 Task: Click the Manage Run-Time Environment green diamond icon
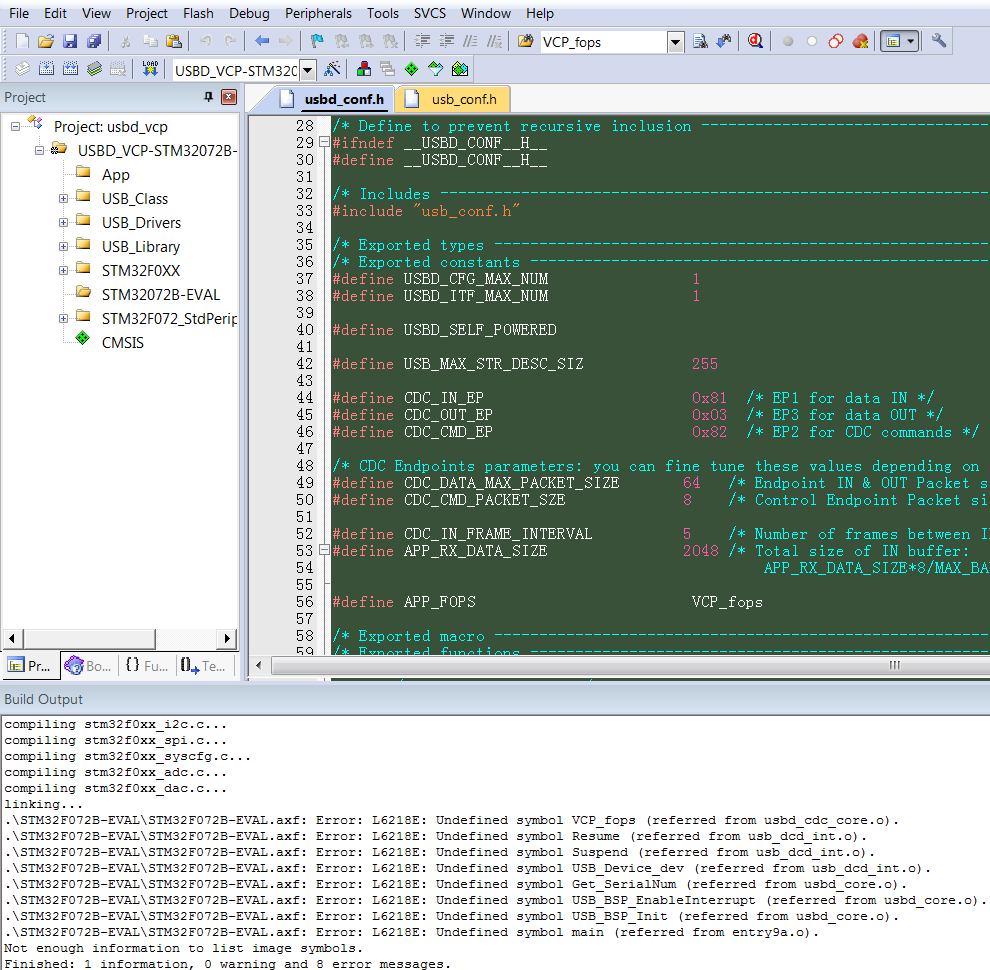412,69
